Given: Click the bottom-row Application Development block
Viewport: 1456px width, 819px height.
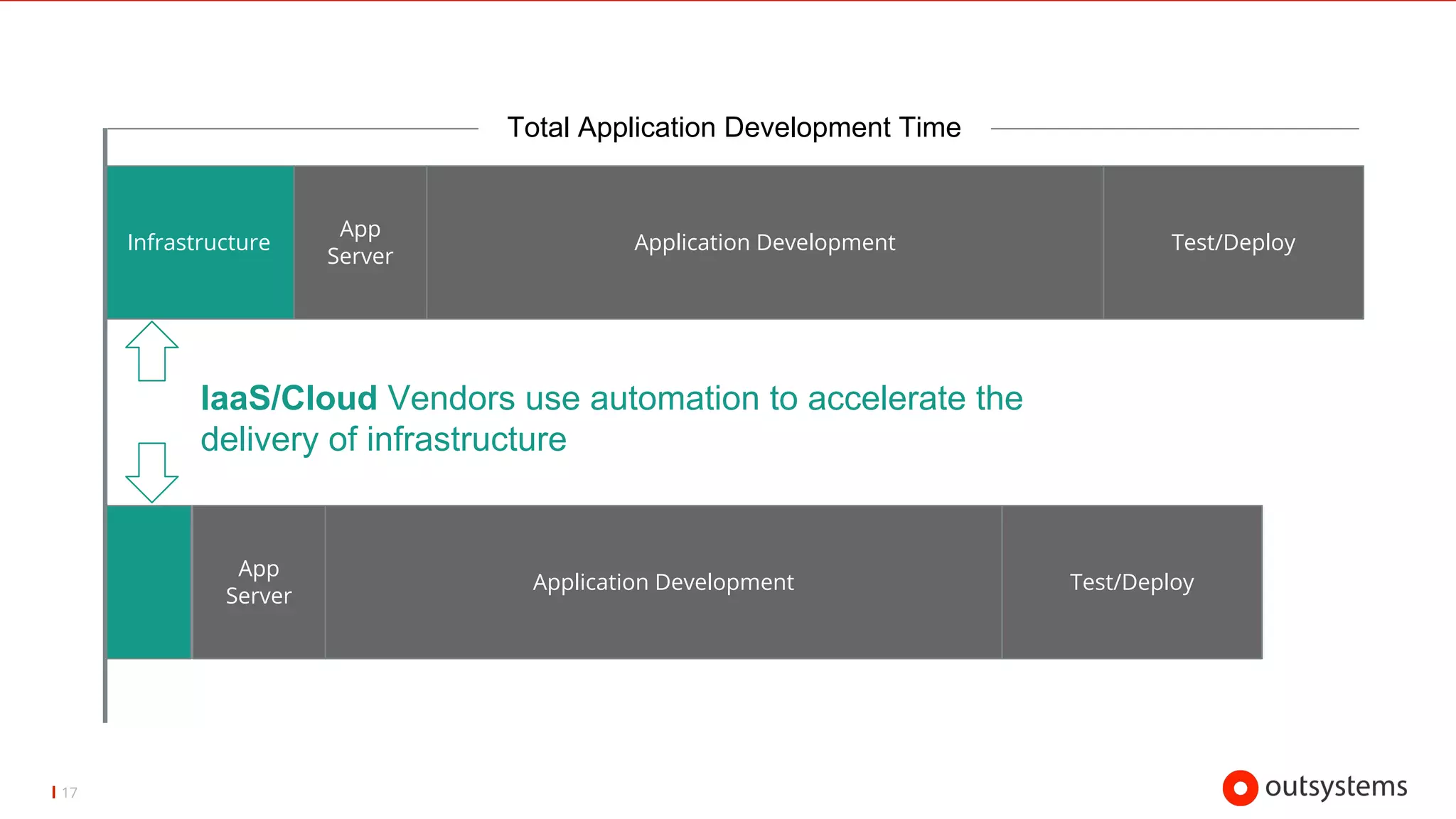Looking at the screenshot, I should 663,582.
